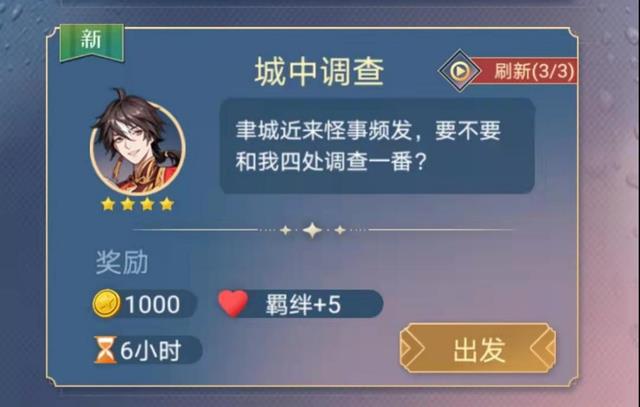Tap the 6小时 duration text

(x=150, y=350)
